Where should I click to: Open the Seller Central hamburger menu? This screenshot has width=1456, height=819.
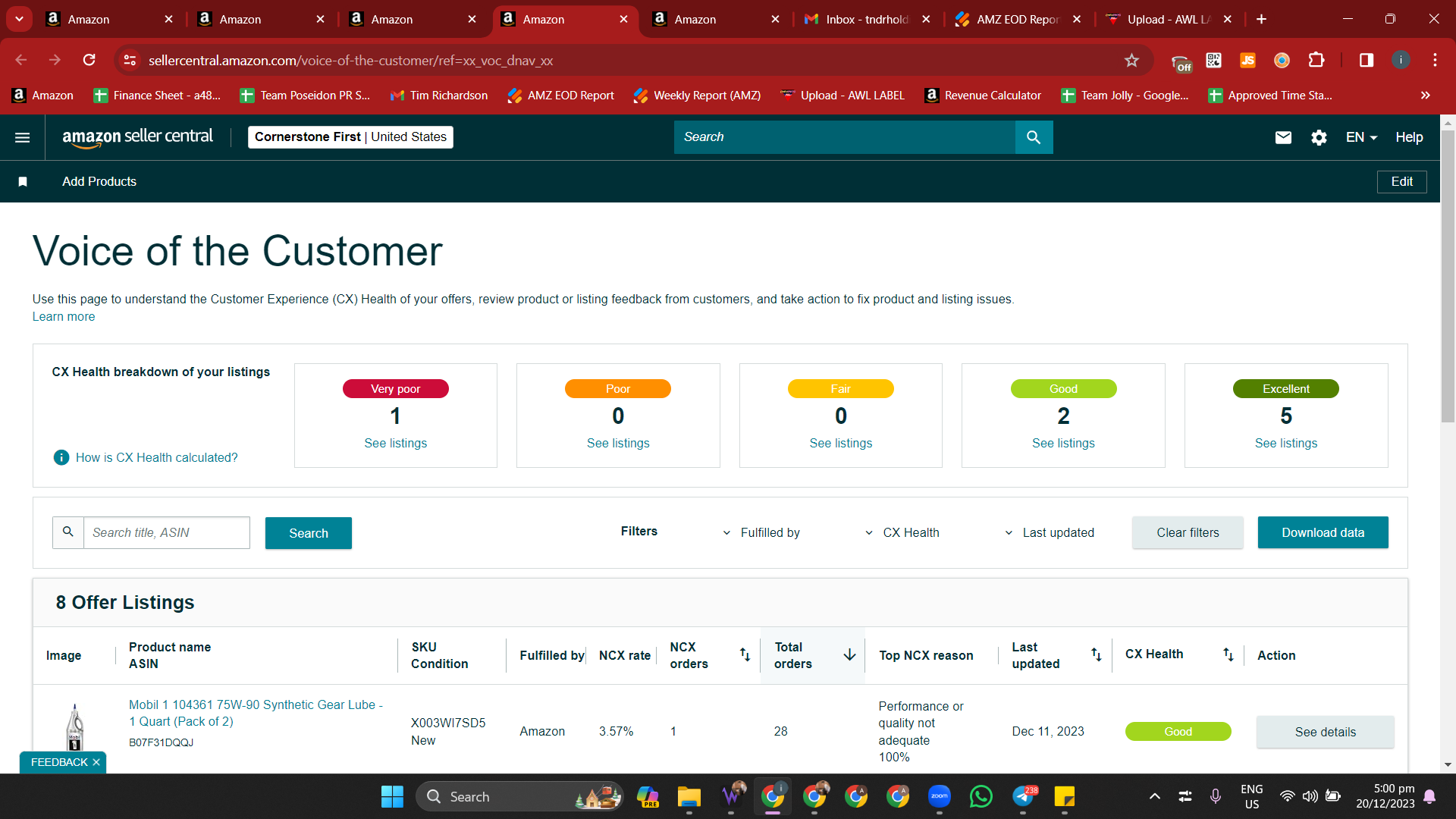[x=23, y=137]
